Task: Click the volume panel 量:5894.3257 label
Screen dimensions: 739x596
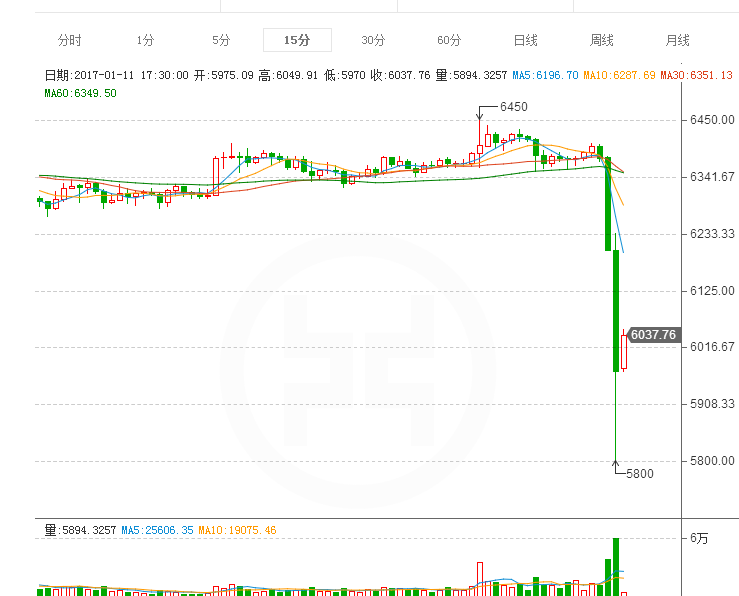Action: click(x=80, y=531)
